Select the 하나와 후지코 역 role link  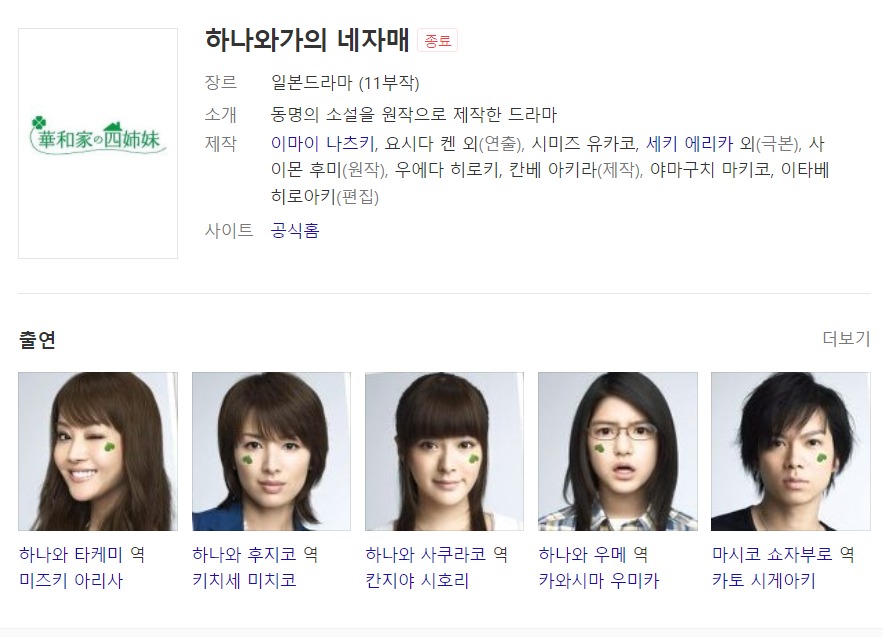[255, 555]
